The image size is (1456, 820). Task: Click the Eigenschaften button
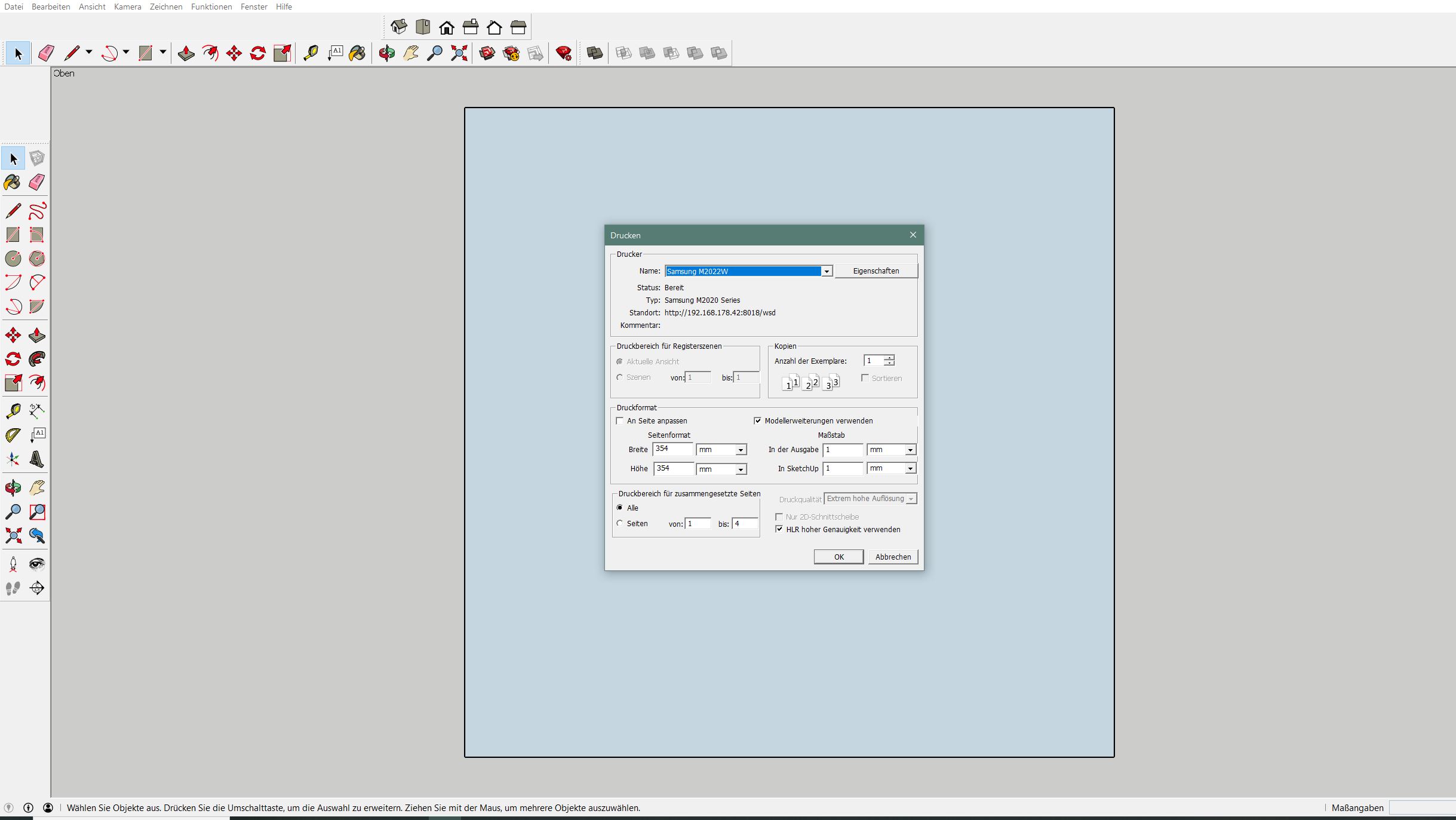876,271
